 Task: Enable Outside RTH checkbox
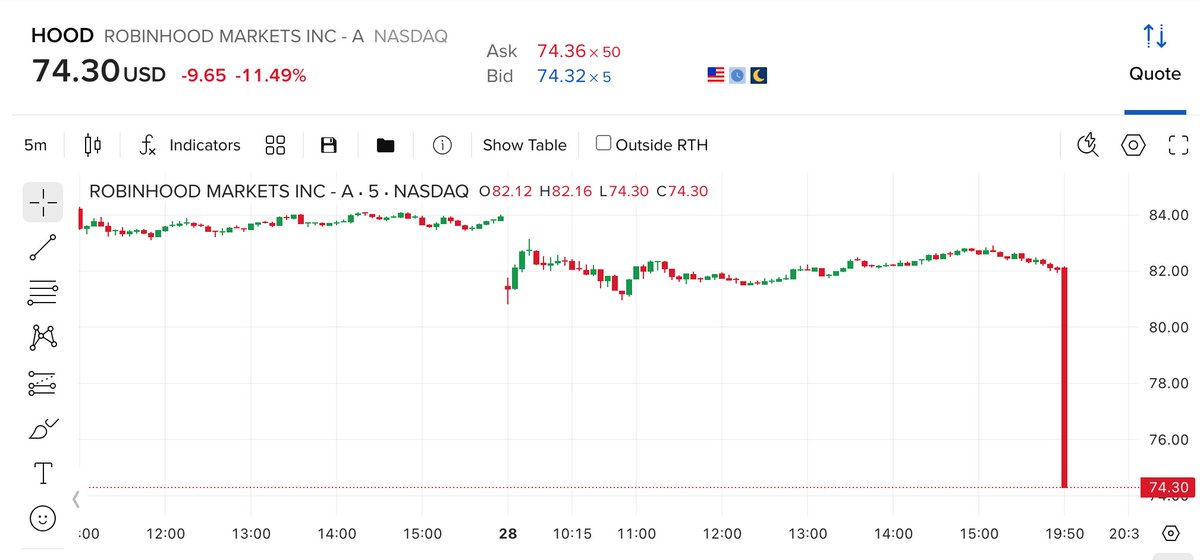coord(603,143)
